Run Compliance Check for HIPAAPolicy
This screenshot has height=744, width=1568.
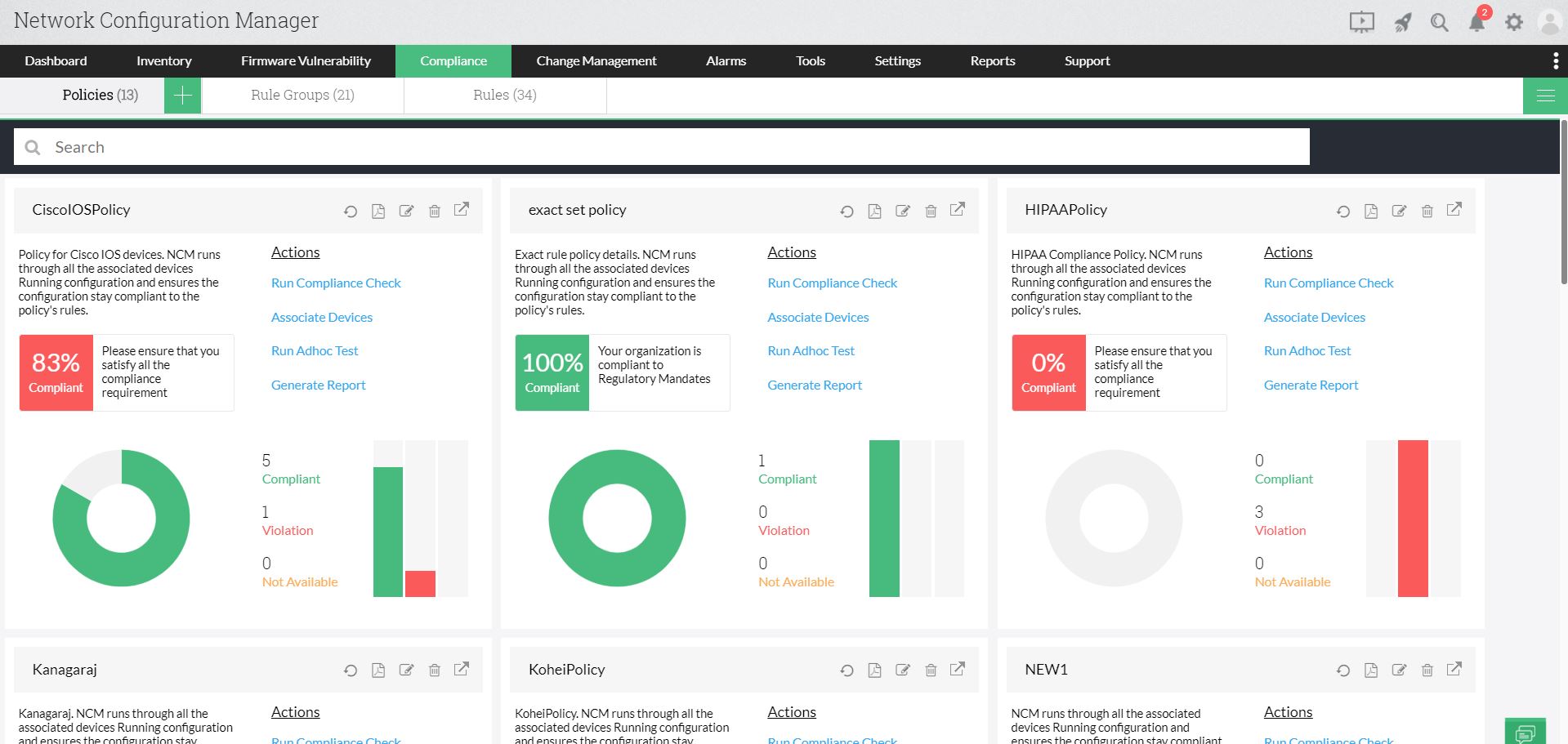pyautogui.click(x=1329, y=283)
